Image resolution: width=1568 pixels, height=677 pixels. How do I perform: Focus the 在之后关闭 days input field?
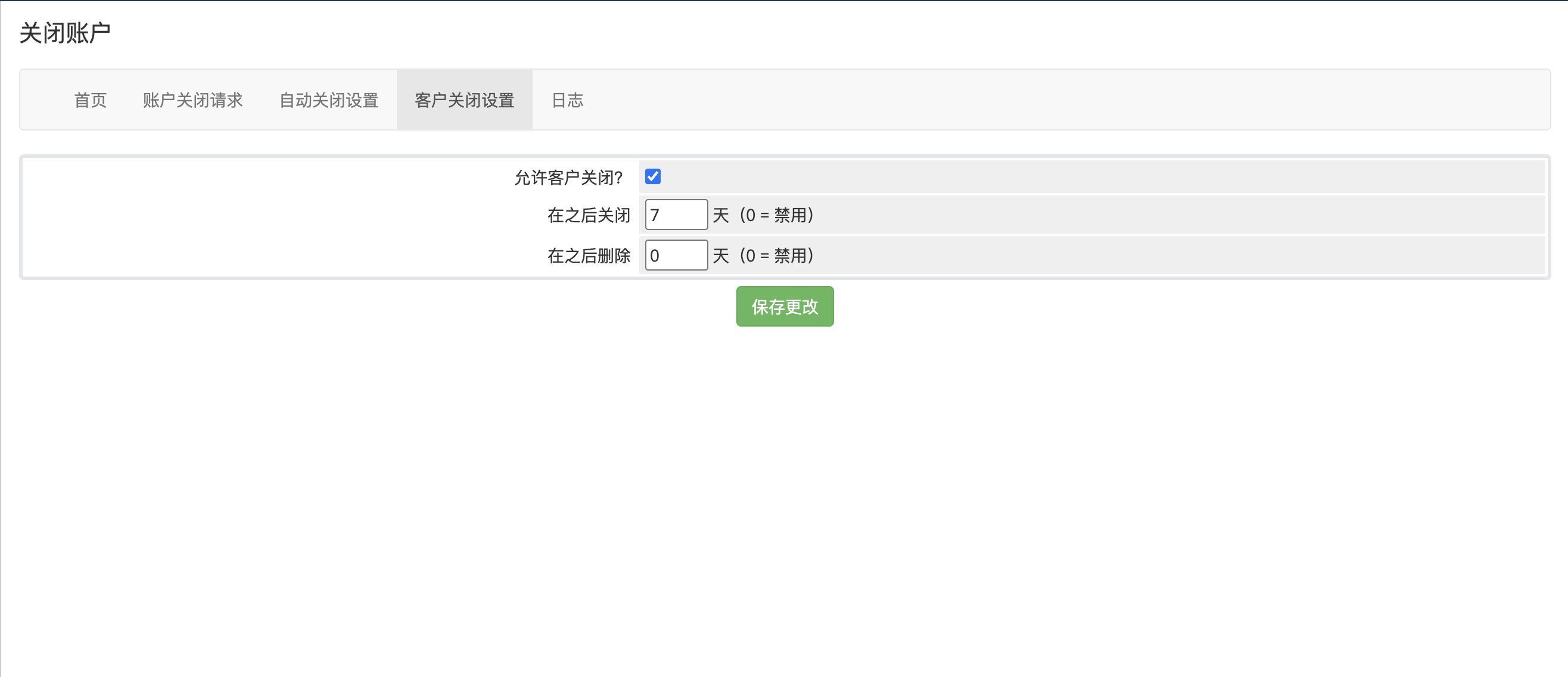click(676, 215)
